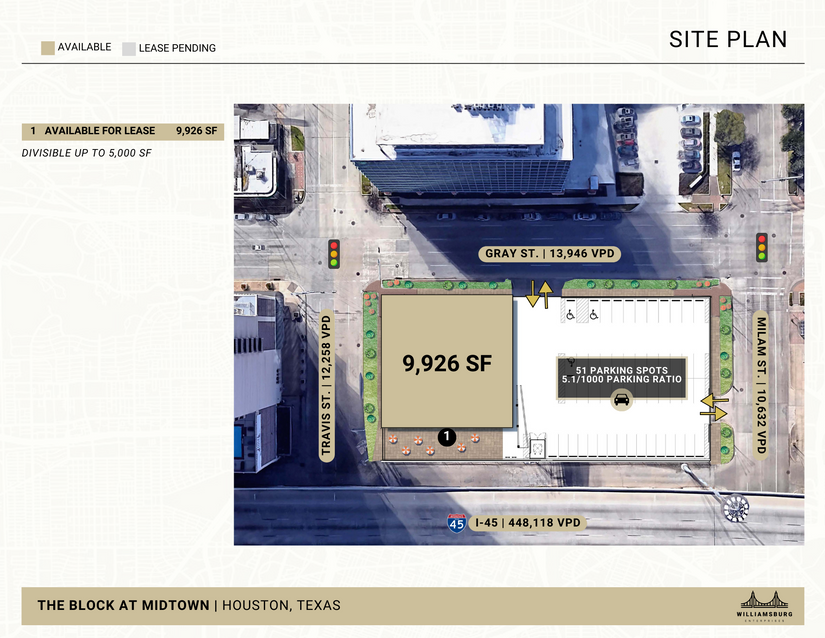Click the 51 Parking Spots info box
825x638 pixels.
[x=621, y=379]
